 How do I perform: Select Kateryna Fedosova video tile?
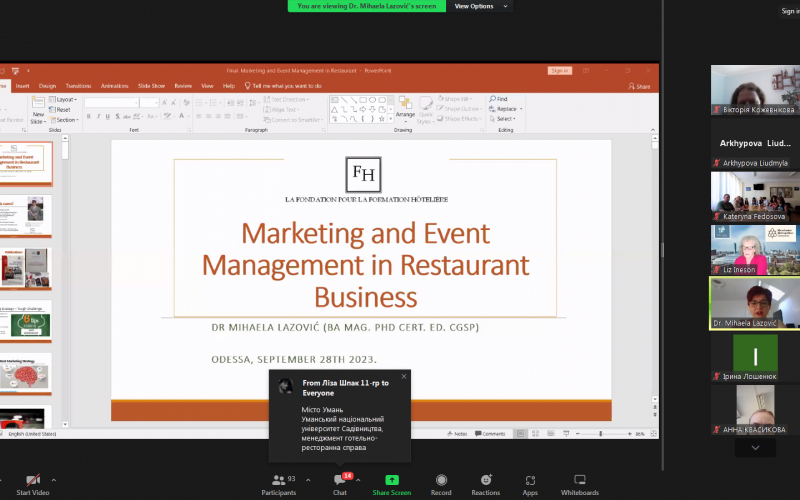(x=755, y=196)
